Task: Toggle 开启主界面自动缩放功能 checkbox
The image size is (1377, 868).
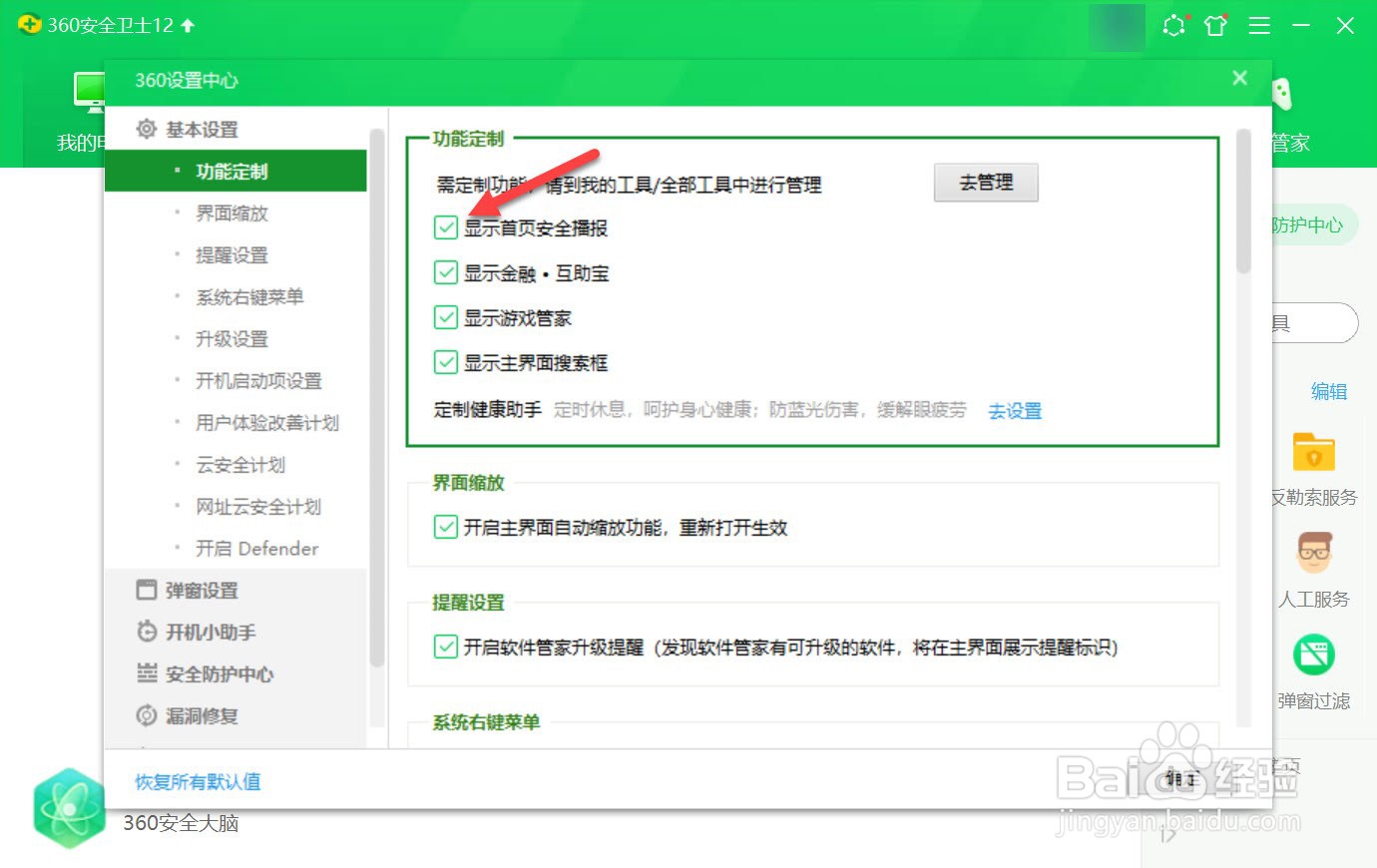Action: 446,527
